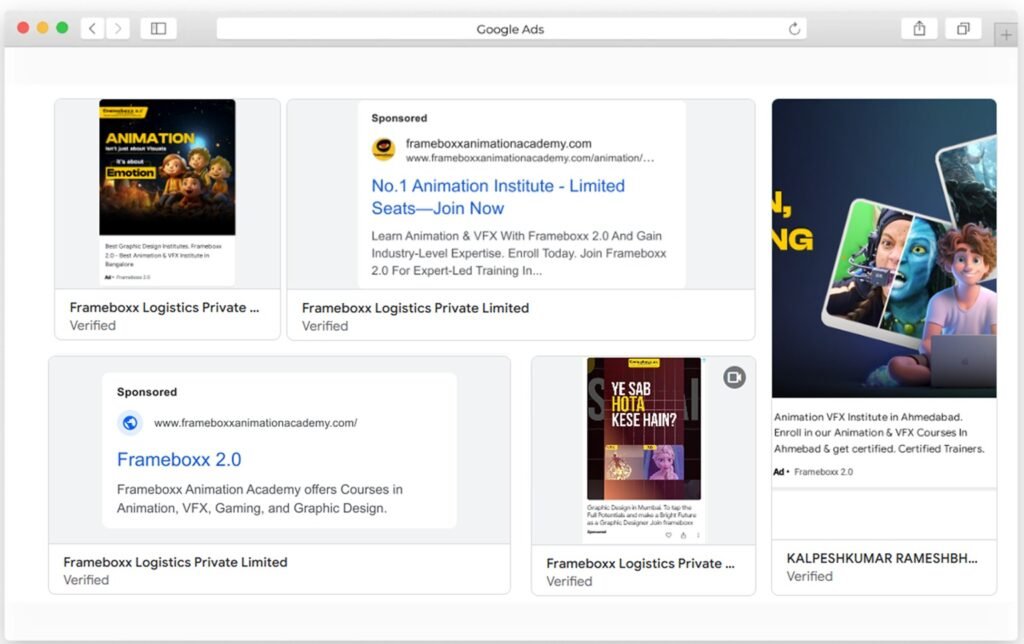Open 'No.1 Animation Institute - Limited Seats' headline

pos(498,197)
